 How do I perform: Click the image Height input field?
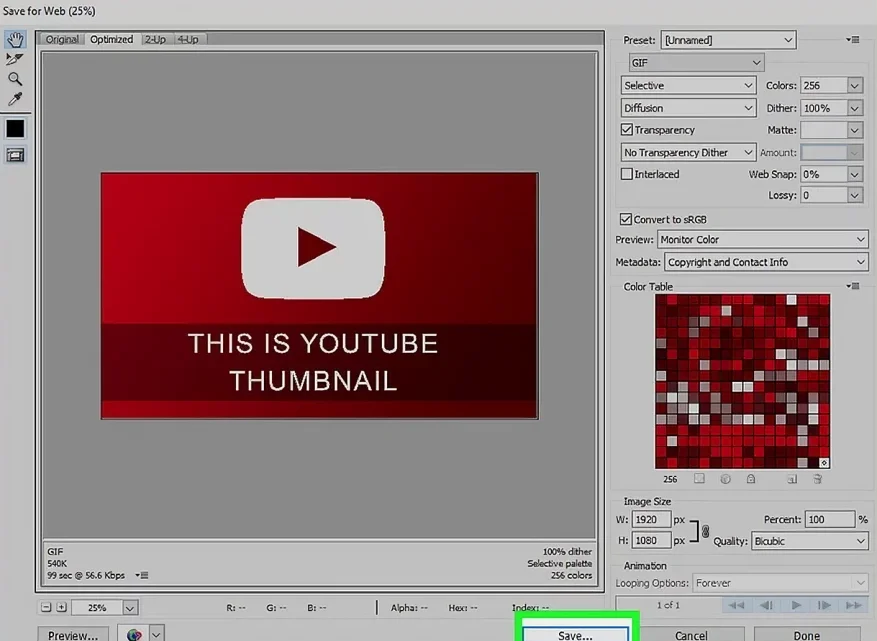[x=651, y=540]
